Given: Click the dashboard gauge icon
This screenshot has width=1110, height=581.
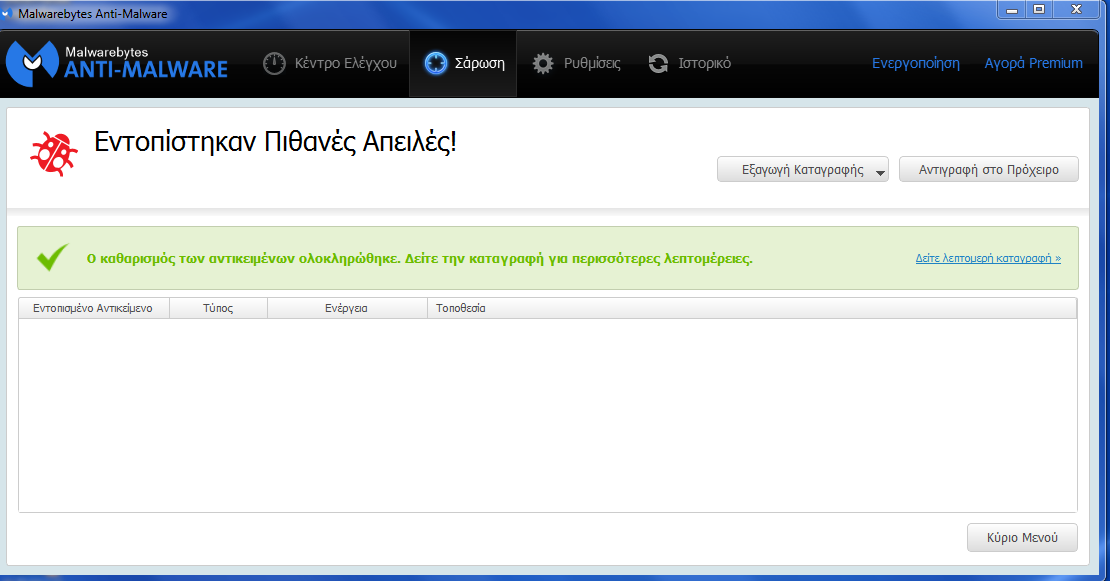Looking at the screenshot, I should [274, 64].
